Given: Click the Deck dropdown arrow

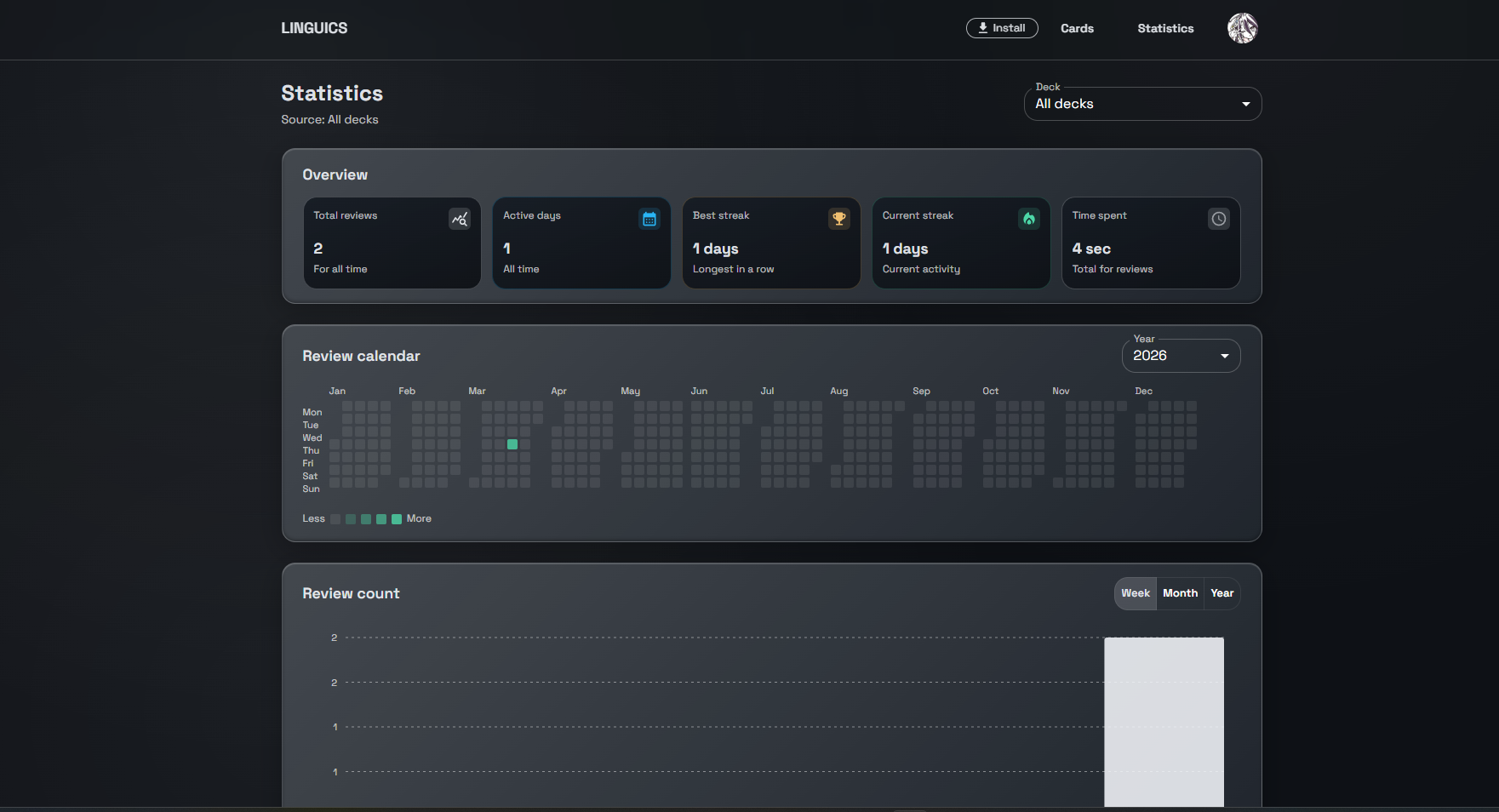Looking at the screenshot, I should (x=1246, y=104).
